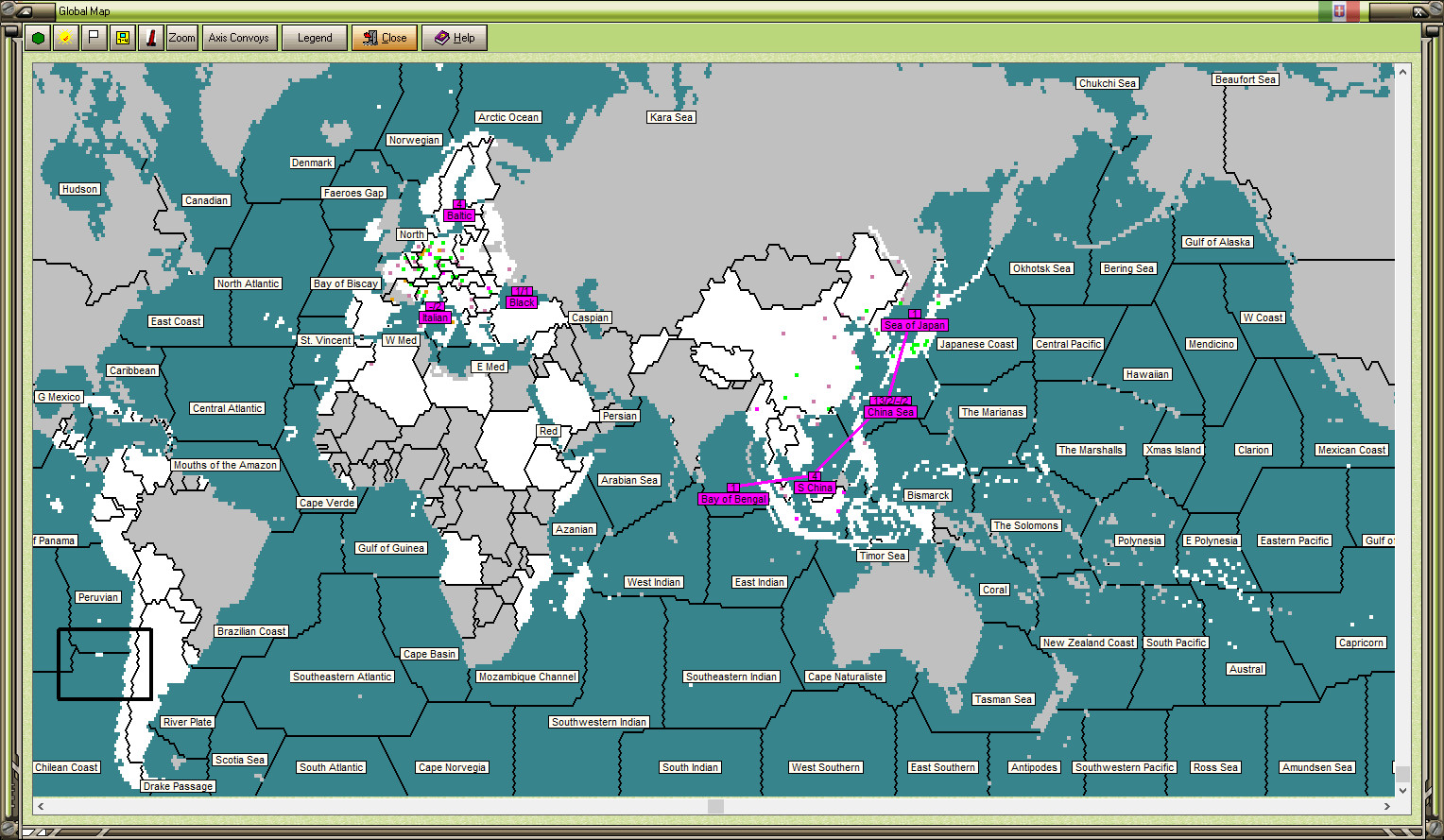Click the Mexican Coast label
Viewport: 1444px width, 840px height.
pyautogui.click(x=1352, y=450)
